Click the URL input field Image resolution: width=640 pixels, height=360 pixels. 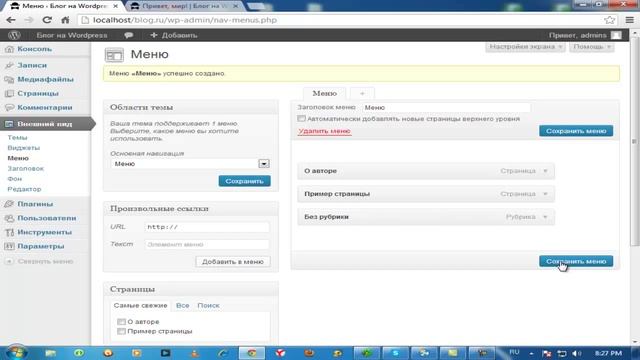pyautogui.click(x=207, y=227)
